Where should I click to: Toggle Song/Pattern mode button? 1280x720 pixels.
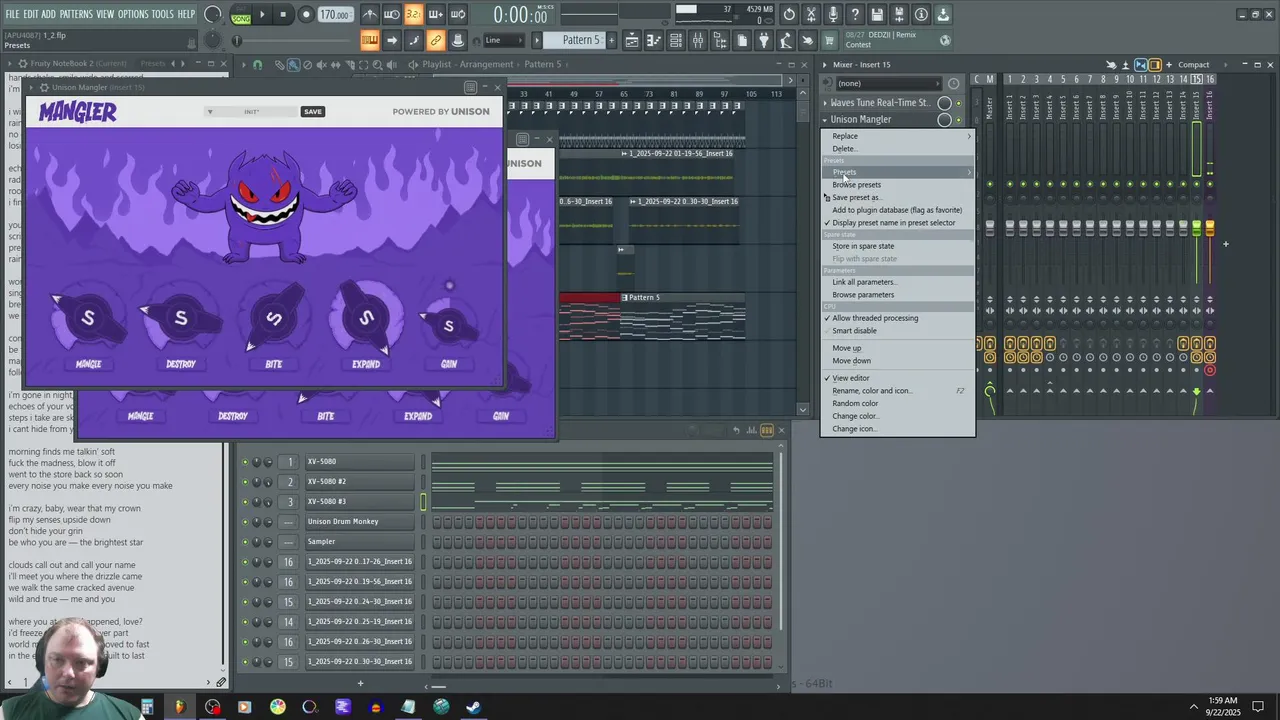pyautogui.click(x=241, y=15)
